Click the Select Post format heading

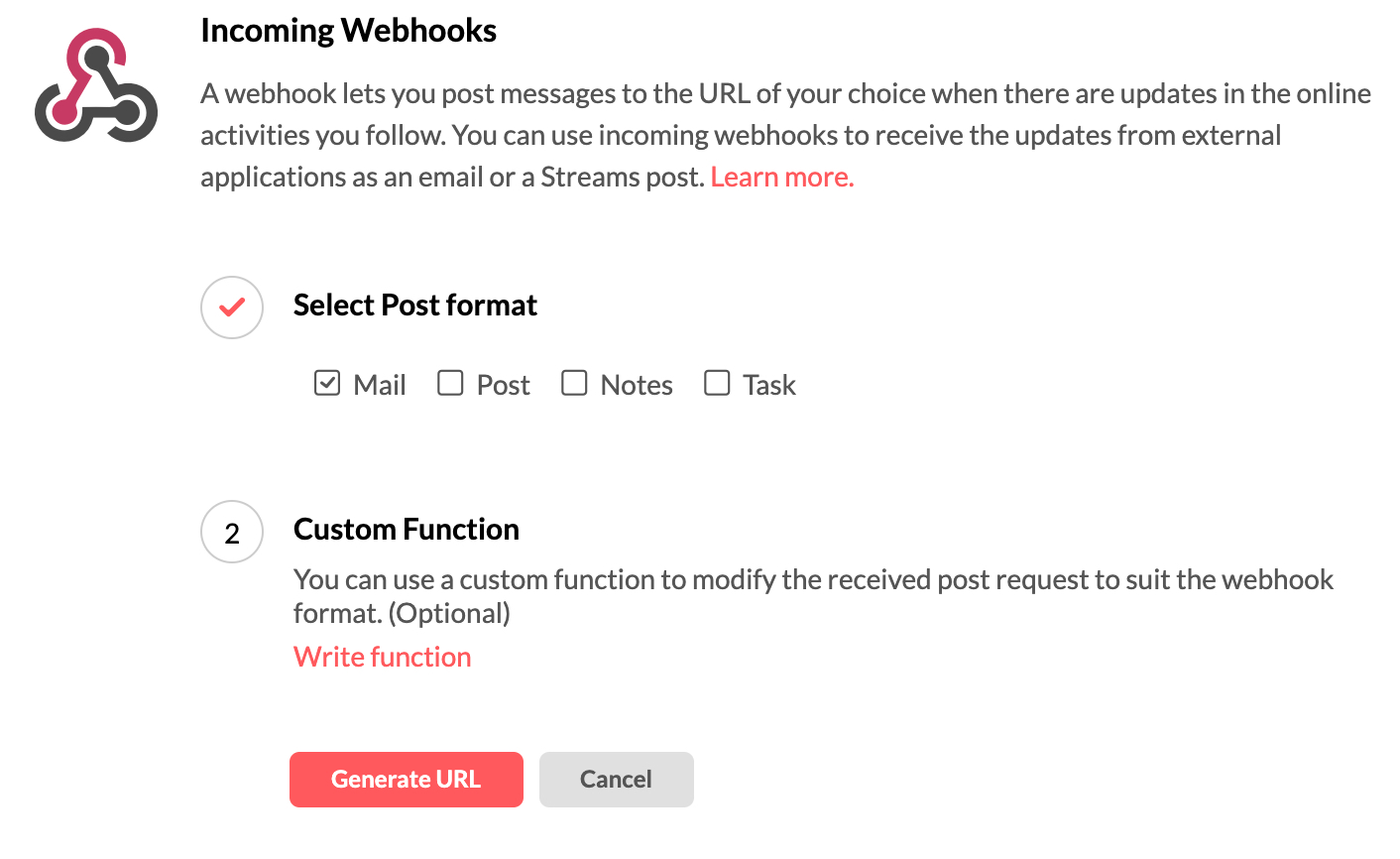[x=414, y=306]
